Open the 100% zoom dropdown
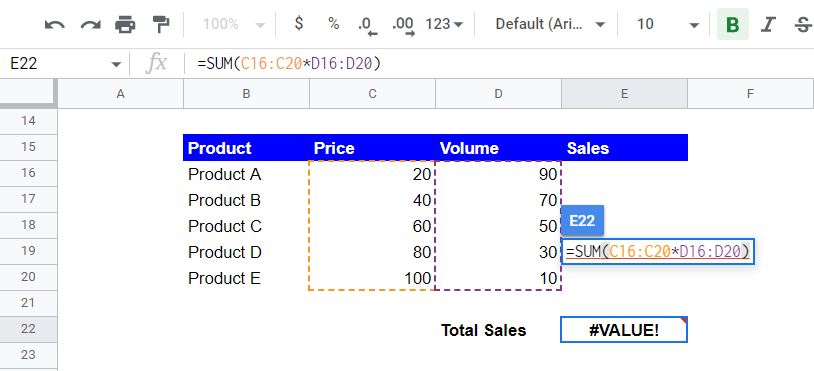 [234, 24]
